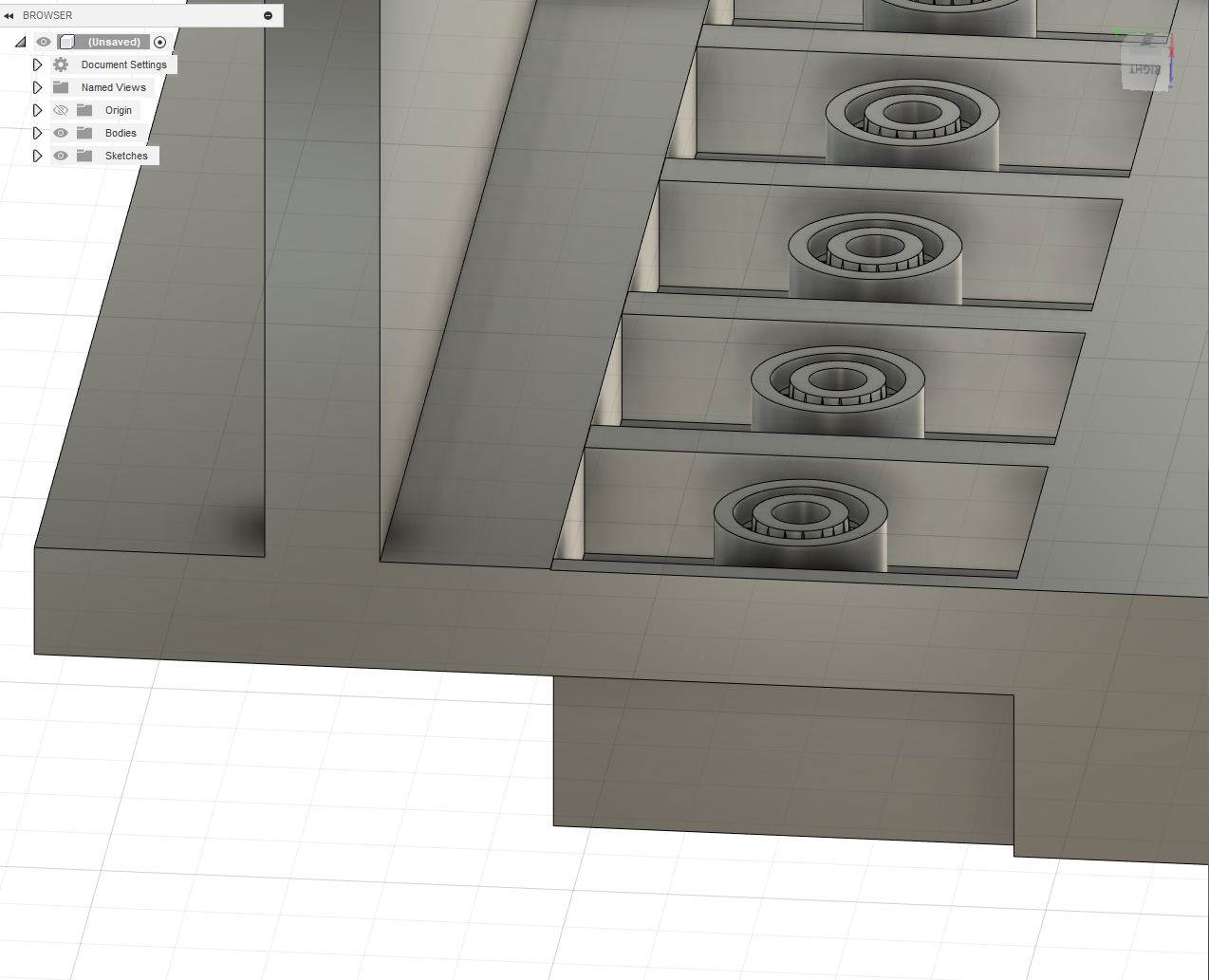Select Document Settings in the browser
Screen dimensions: 1209x980
point(123,65)
